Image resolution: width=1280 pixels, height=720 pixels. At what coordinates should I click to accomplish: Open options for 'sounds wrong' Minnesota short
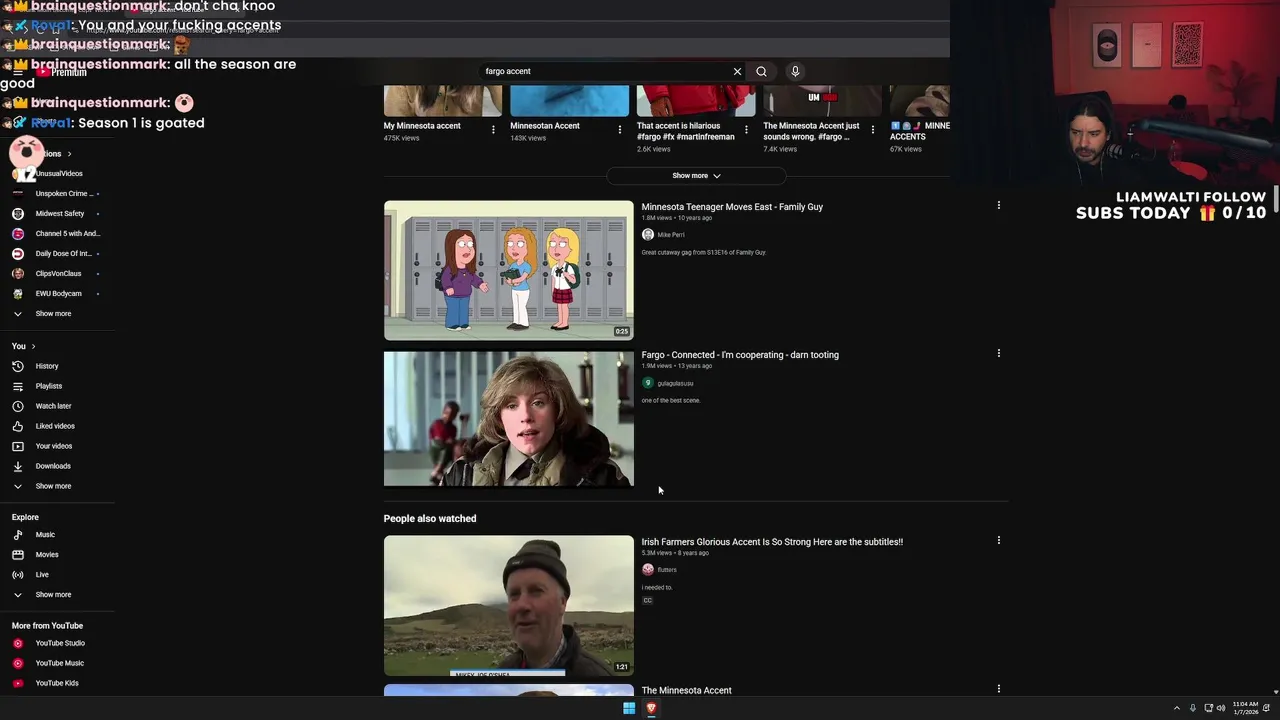[872, 130]
